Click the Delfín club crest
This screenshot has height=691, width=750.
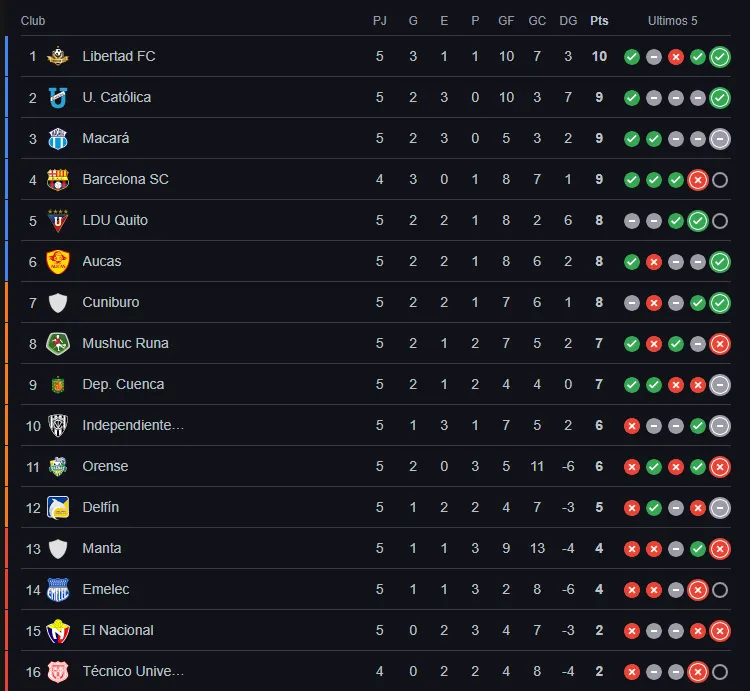tap(58, 507)
